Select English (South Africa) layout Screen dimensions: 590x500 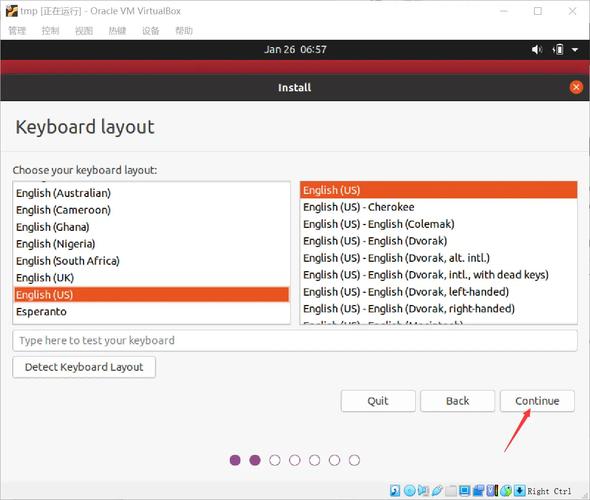coord(151,261)
